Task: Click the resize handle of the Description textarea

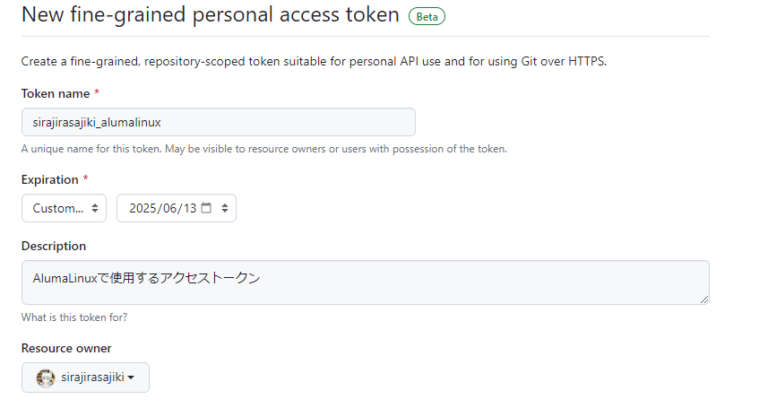Action: coord(704,299)
